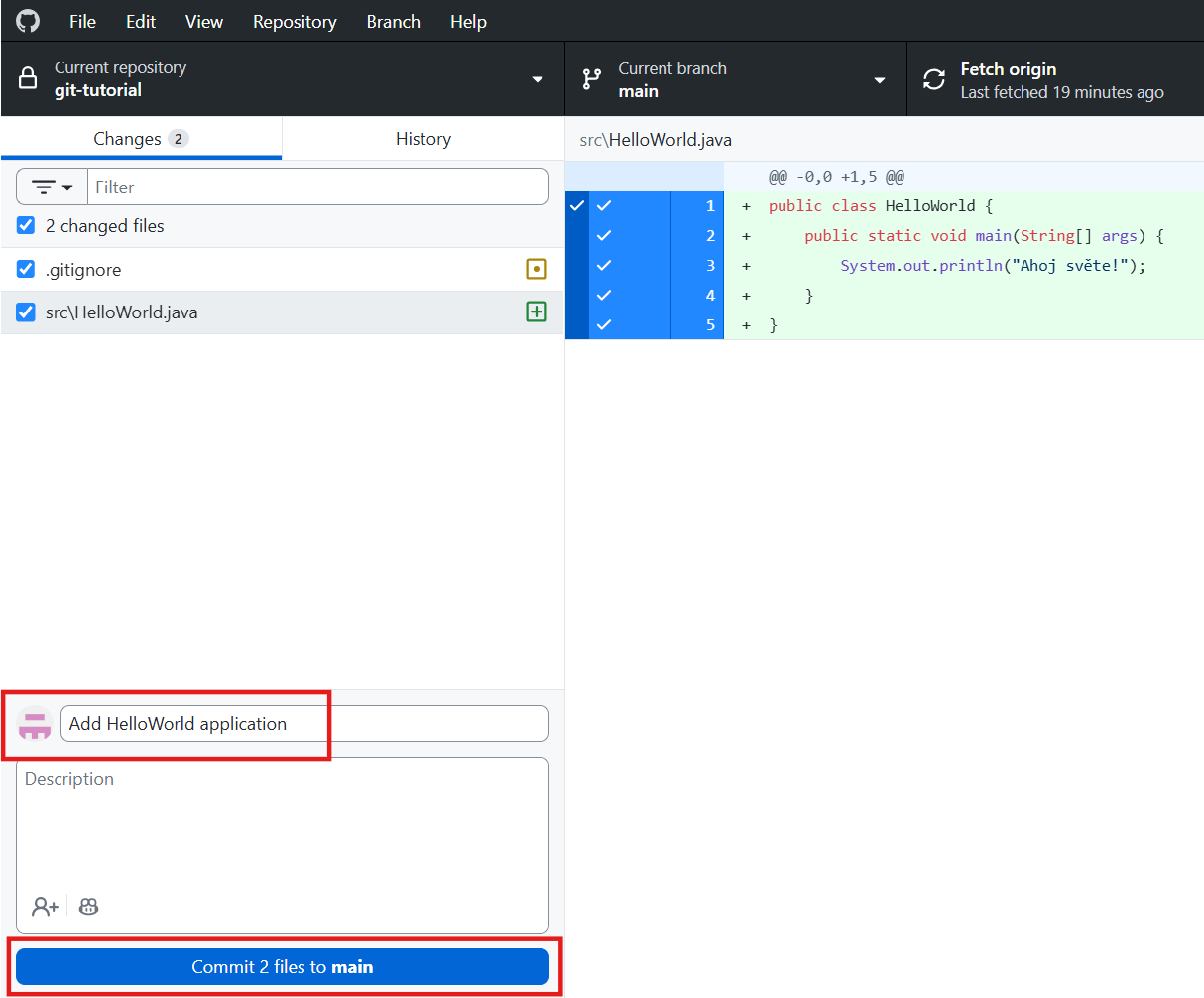The image size is (1204, 998).
Task: Click the Fetch origin sync icon
Action: coord(934,79)
